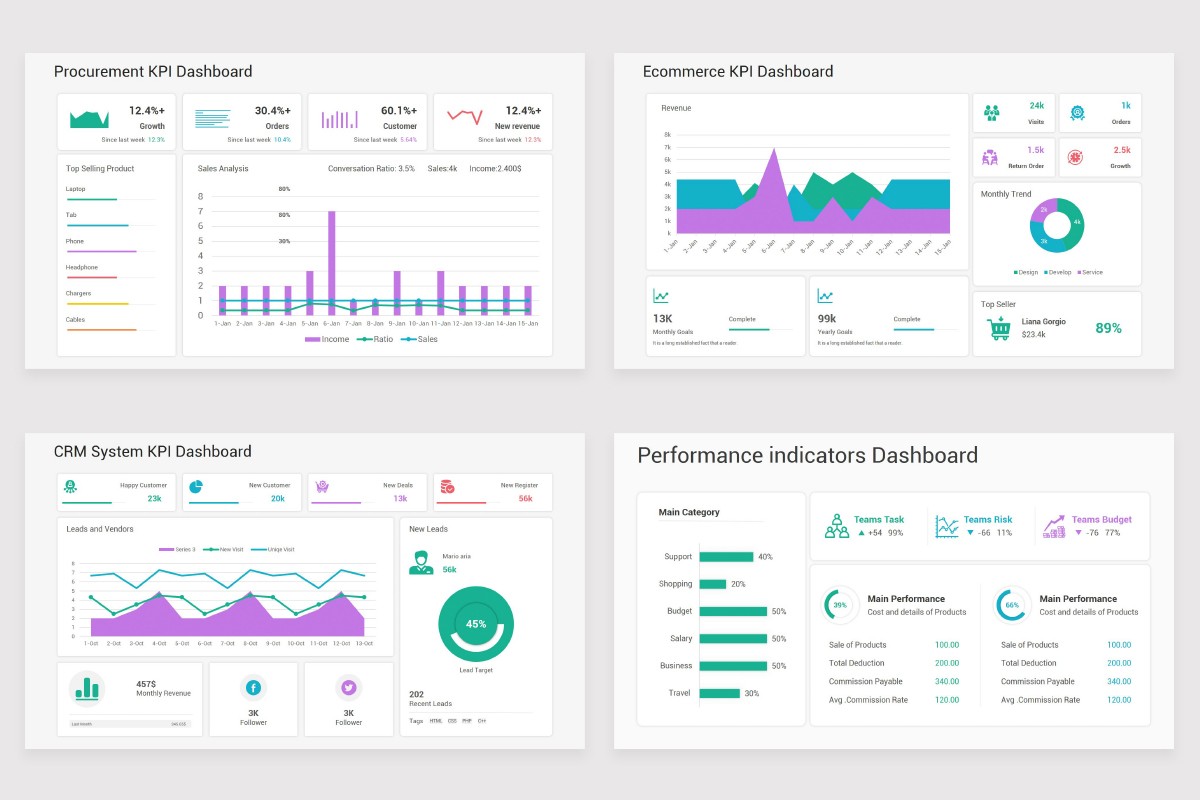Click the 'Conversation Ratio: 3.5%' text
Image resolution: width=1200 pixels, height=800 pixels.
coord(371,169)
